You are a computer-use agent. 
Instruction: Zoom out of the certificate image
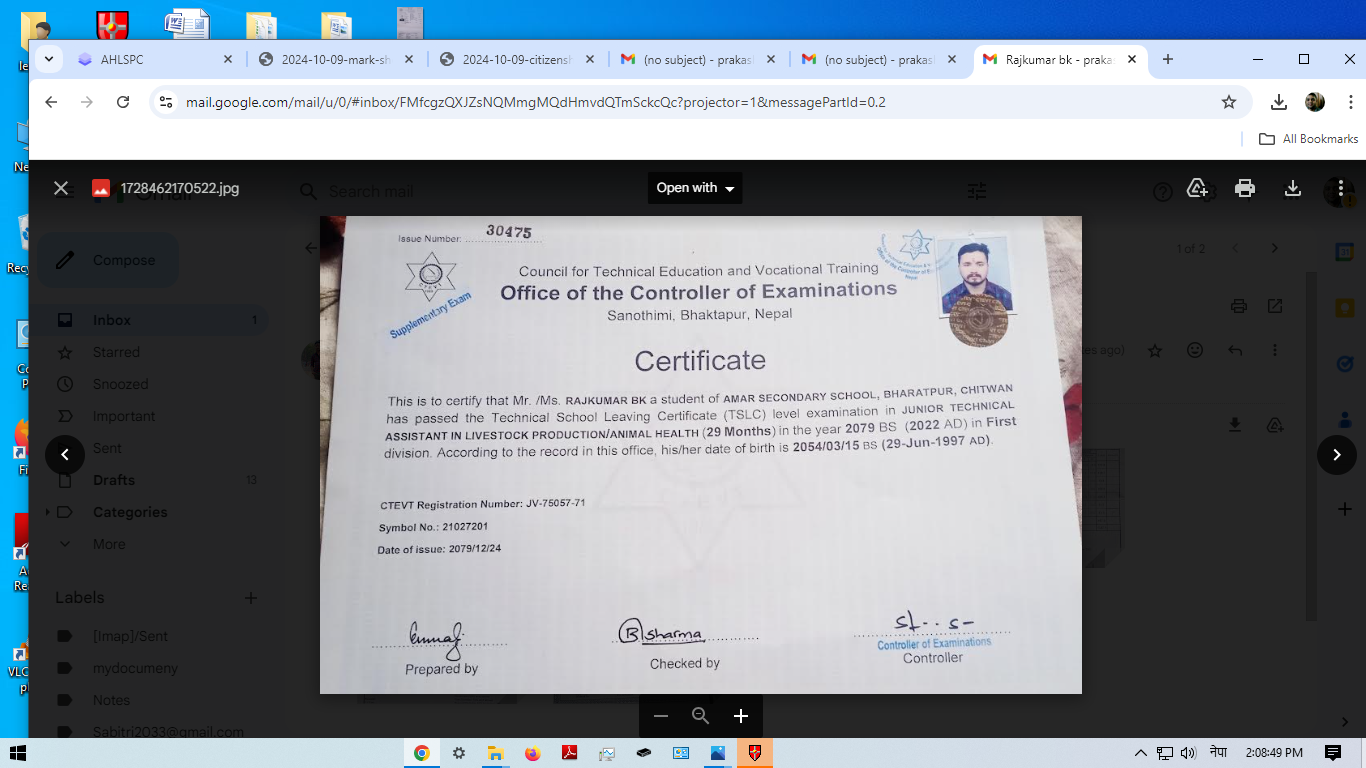click(661, 716)
